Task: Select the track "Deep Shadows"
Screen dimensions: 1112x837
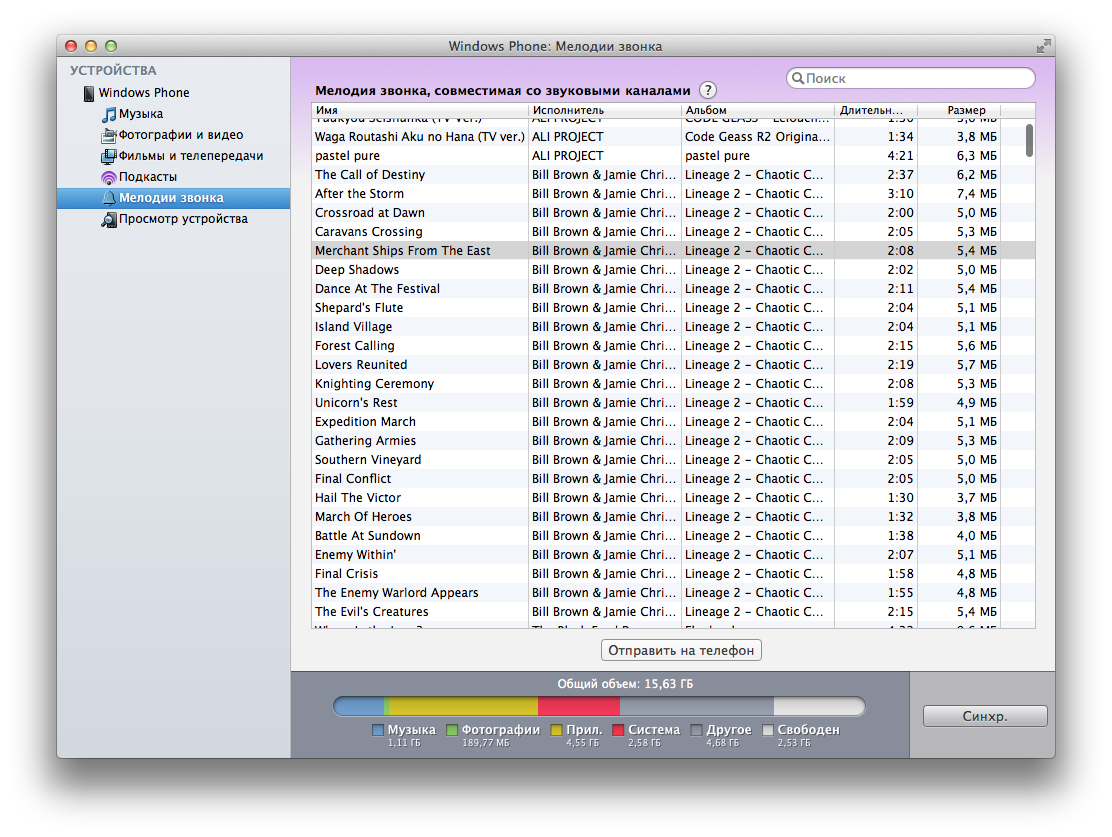Action: click(x=673, y=270)
